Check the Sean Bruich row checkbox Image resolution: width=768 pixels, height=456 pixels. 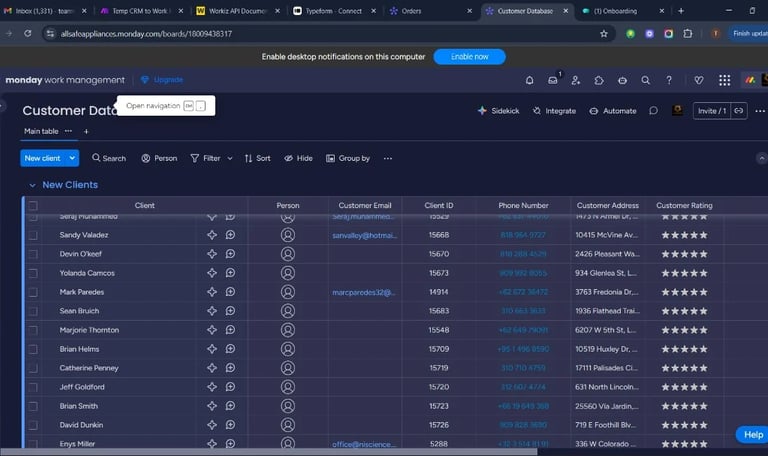[x=33, y=311]
